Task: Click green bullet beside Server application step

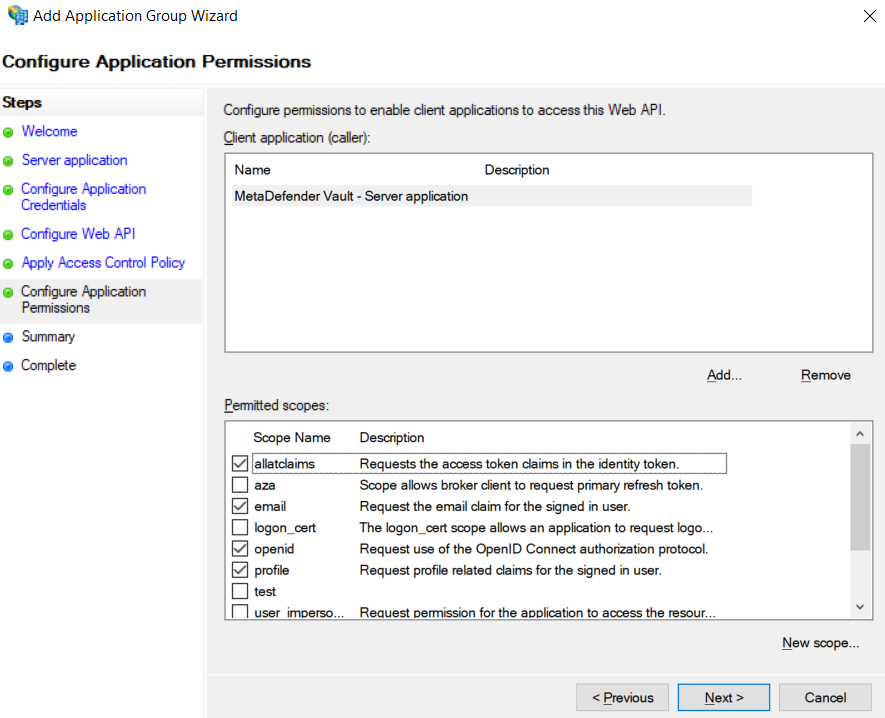Action: tap(8, 161)
